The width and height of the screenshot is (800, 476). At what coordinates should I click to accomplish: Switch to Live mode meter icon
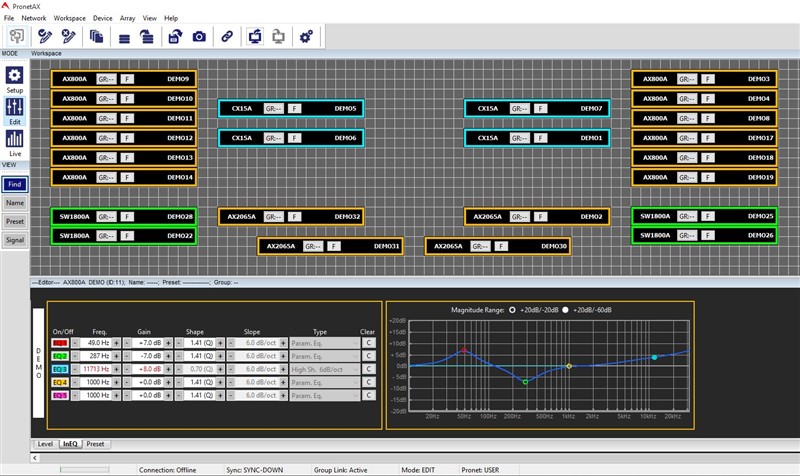[x=14, y=139]
